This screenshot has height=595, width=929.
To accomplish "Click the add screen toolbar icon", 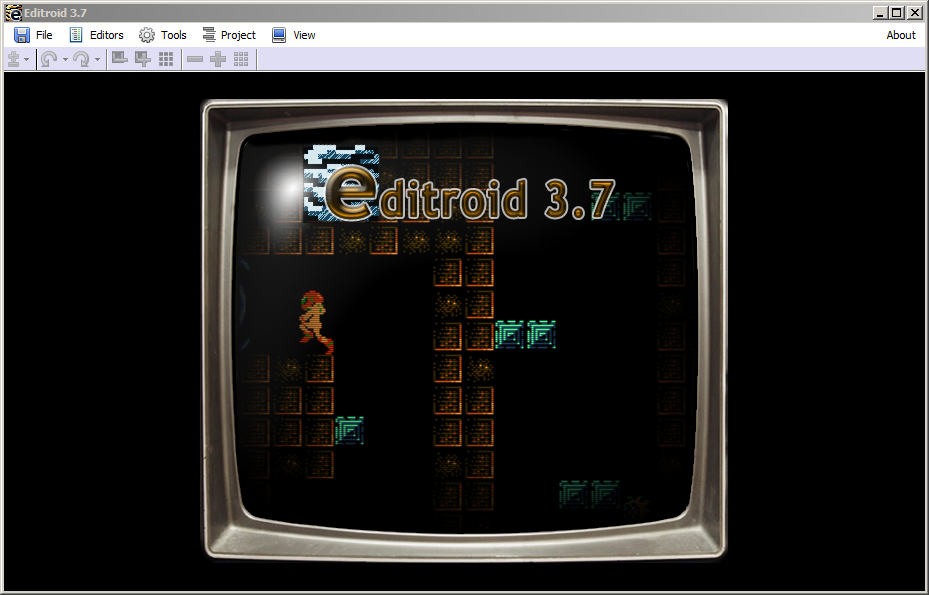I will click(x=143, y=59).
